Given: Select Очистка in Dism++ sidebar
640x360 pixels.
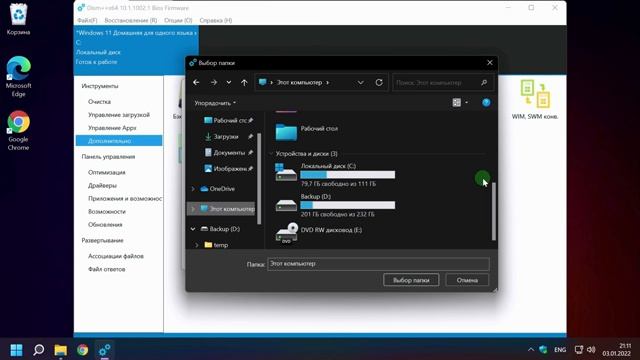Looking at the screenshot, I should pos(99,102).
